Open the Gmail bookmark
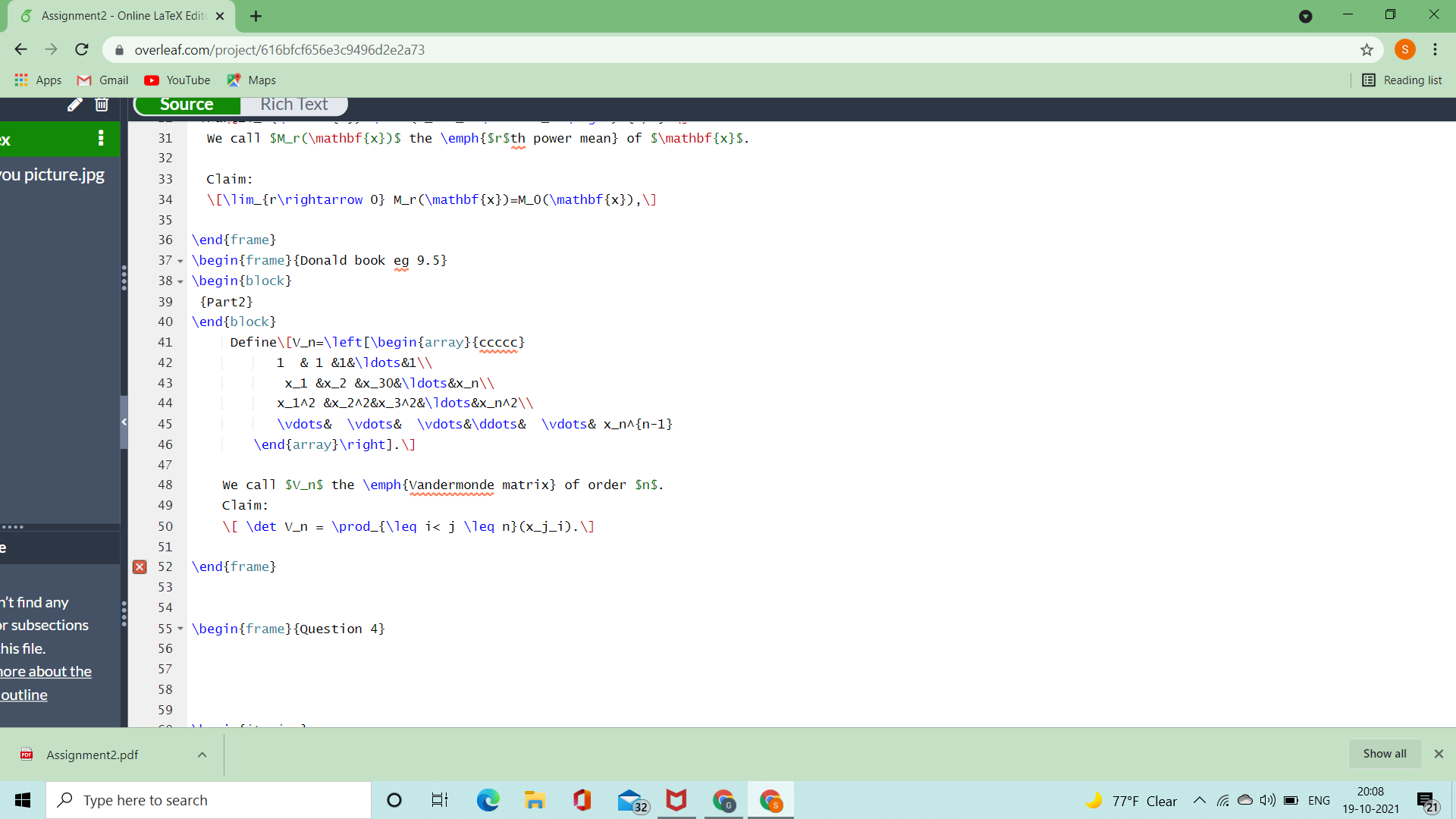Viewport: 1456px width, 819px height. coord(103,80)
